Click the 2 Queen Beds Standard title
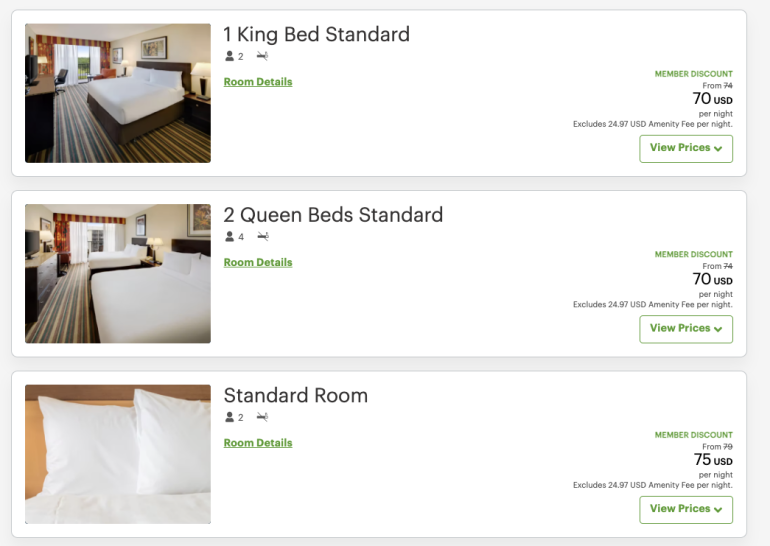 coord(333,215)
